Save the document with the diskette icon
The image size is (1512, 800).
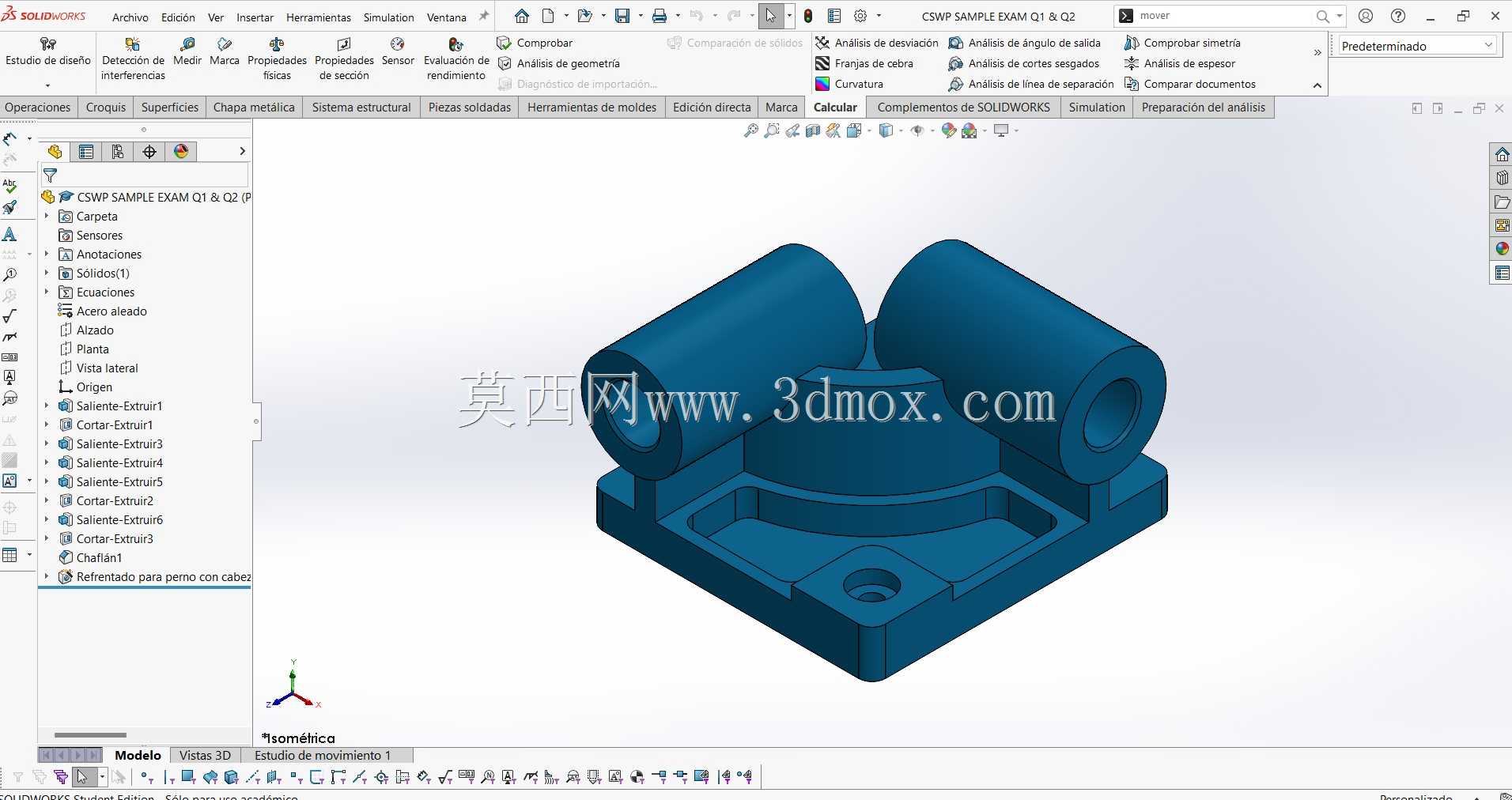coord(623,16)
